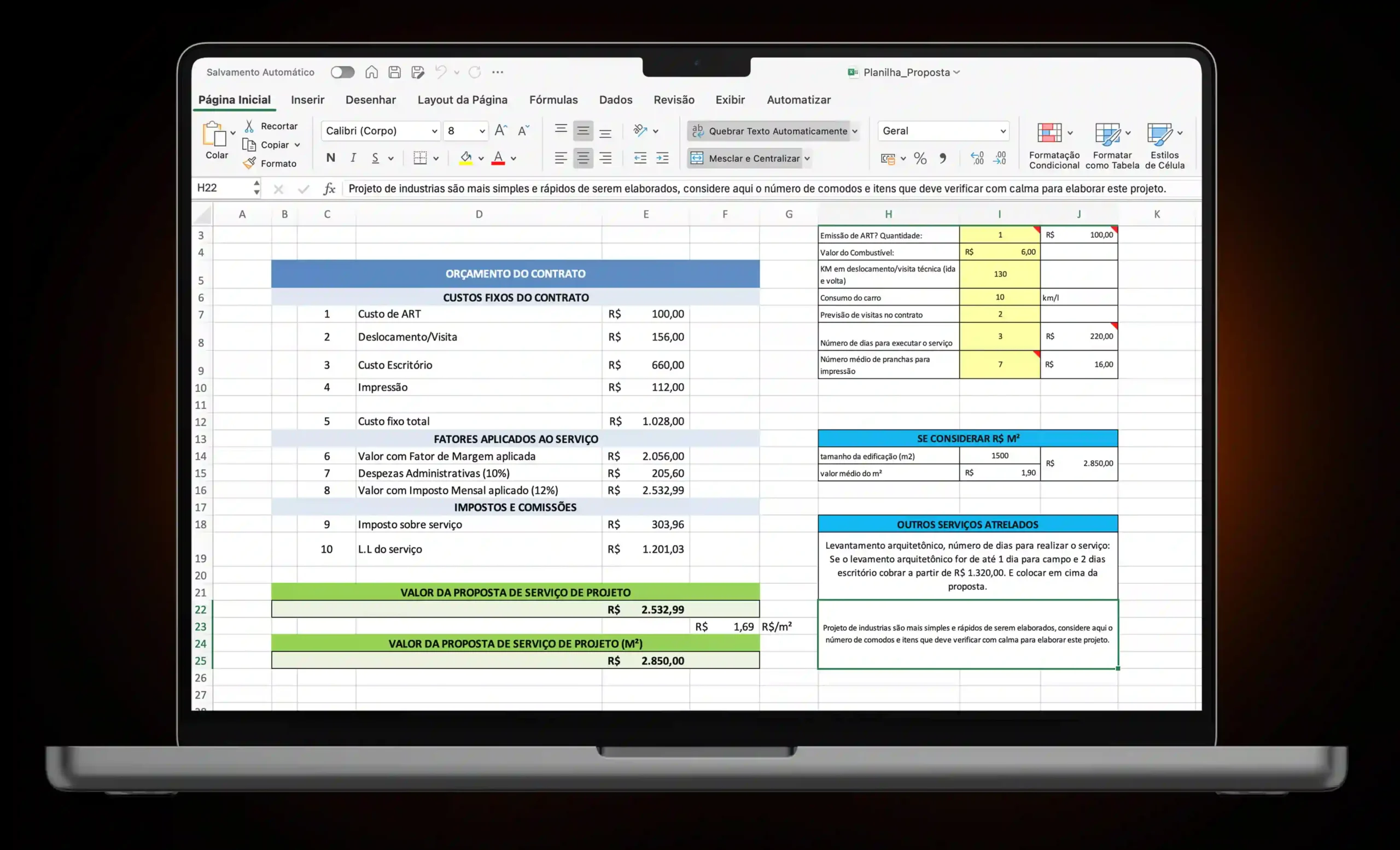Apply the yellow fill color bucket
The width and height of the screenshot is (1400, 850).
point(466,158)
